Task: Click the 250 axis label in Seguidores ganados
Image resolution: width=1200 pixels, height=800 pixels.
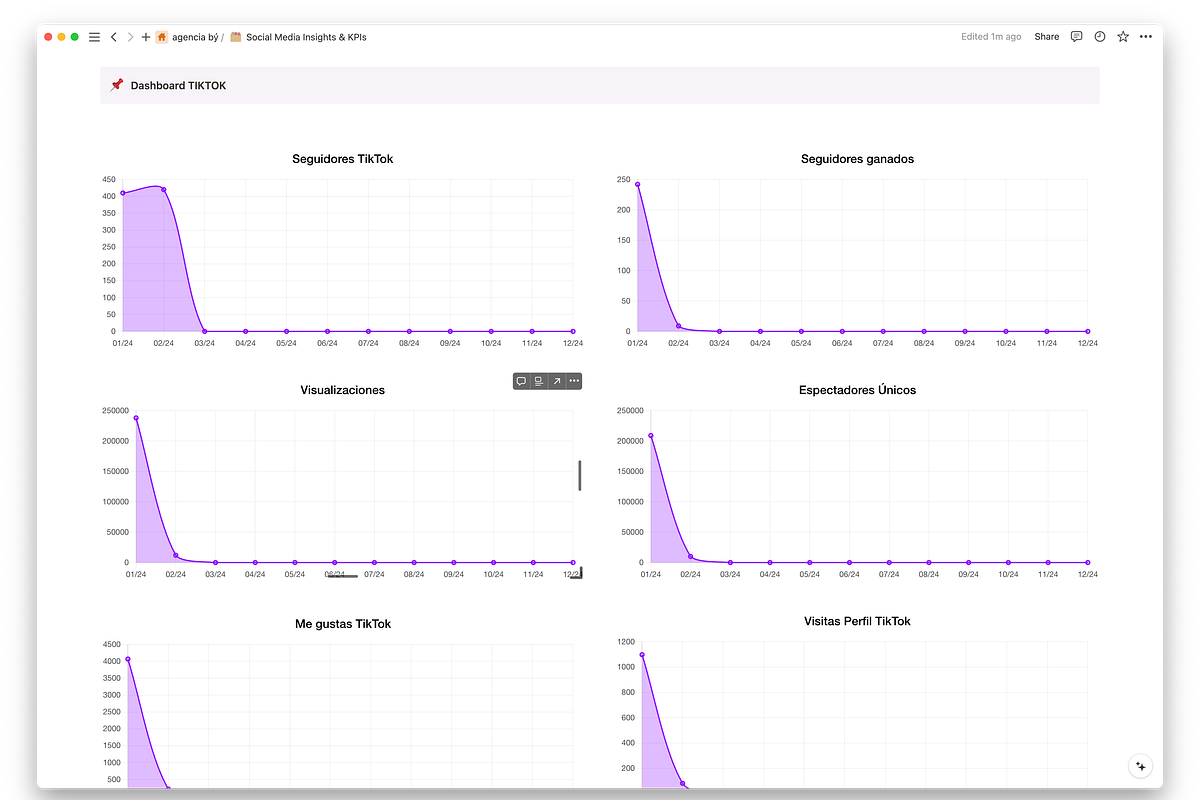Action: (x=623, y=180)
